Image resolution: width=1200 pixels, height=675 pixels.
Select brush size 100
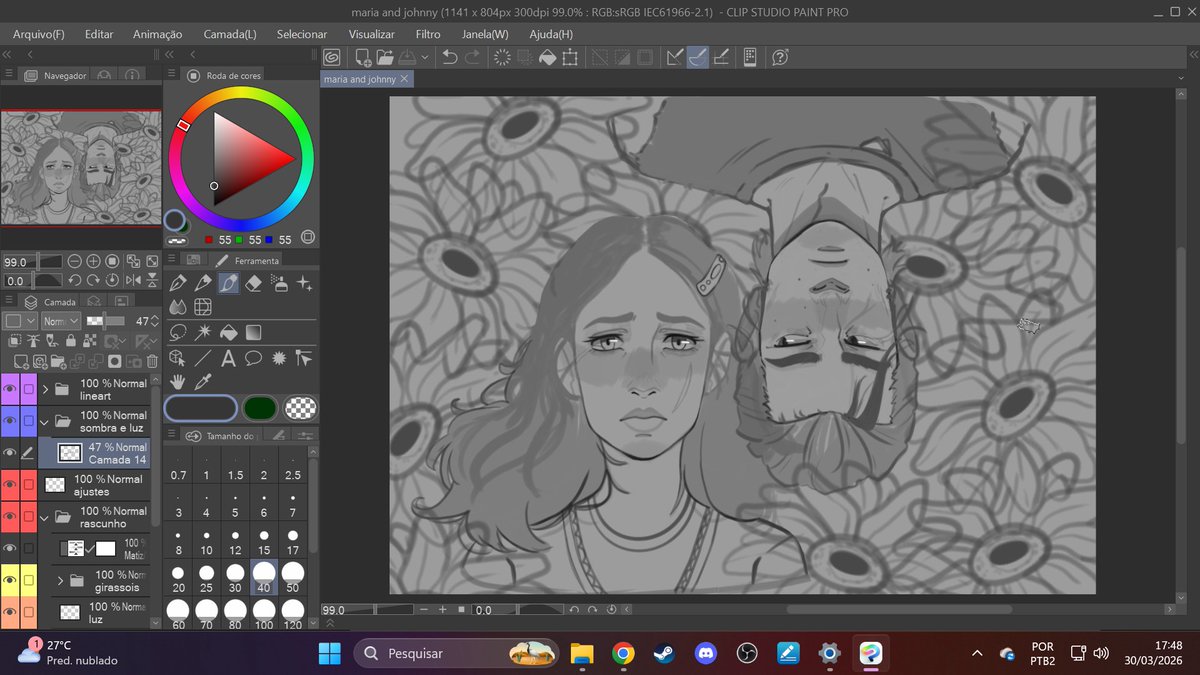click(264, 615)
